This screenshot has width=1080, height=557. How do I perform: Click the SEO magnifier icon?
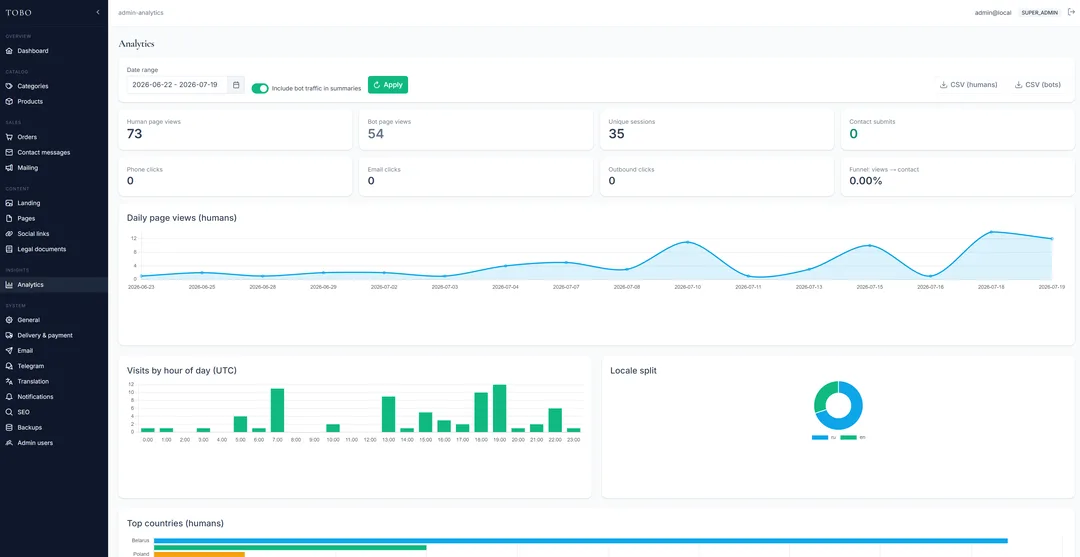(x=9, y=412)
